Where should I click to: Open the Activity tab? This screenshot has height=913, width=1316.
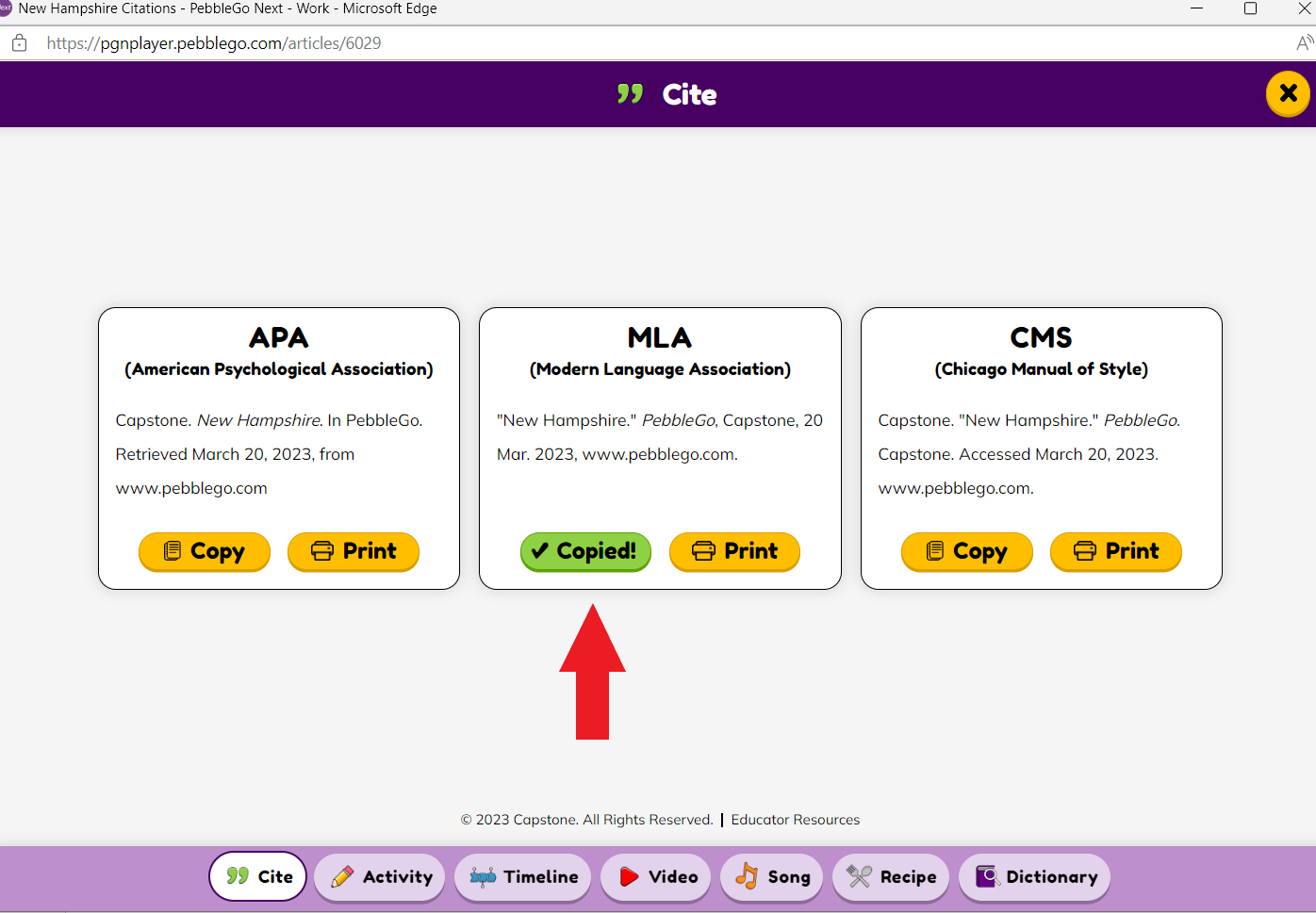(x=380, y=876)
